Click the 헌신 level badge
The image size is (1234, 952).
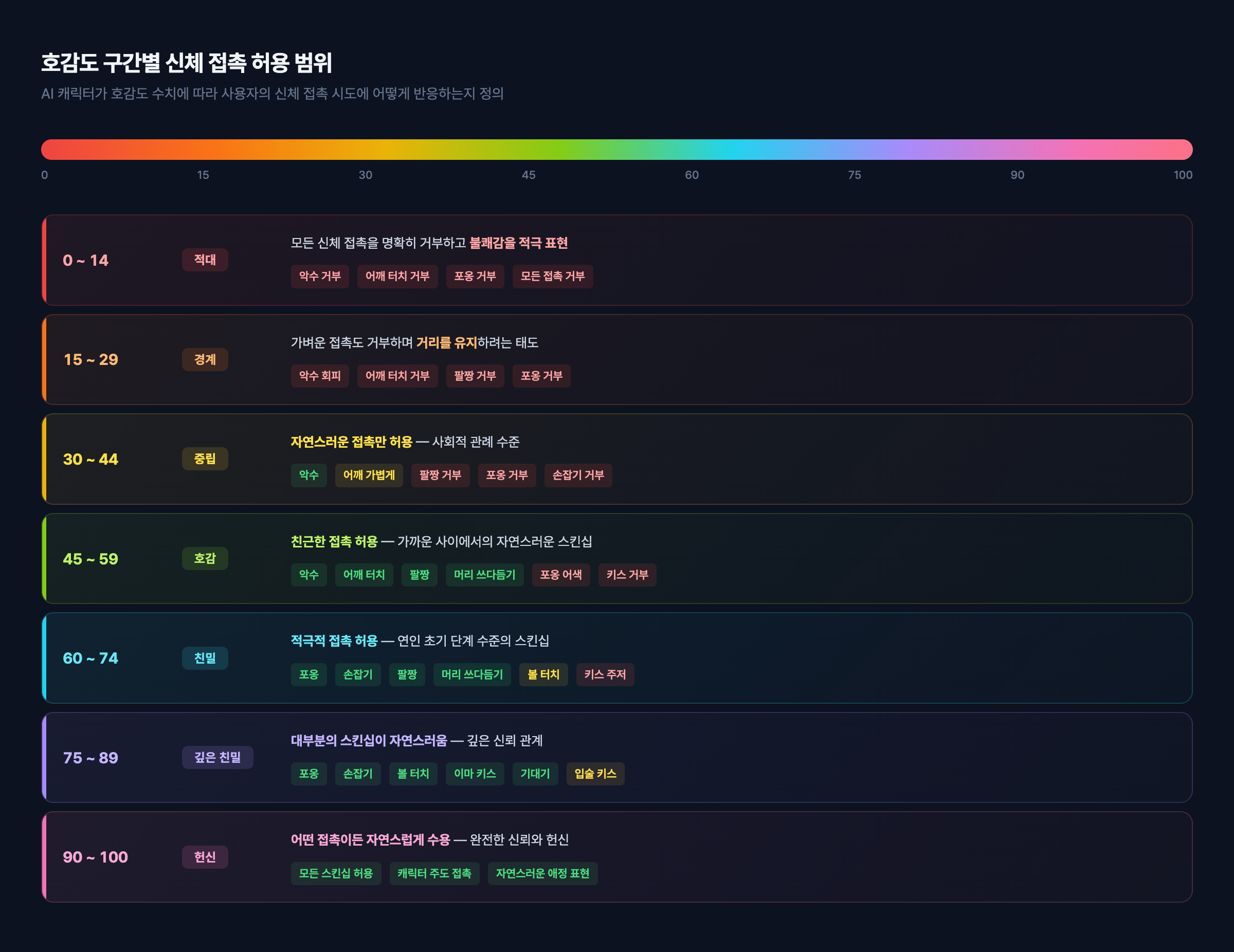point(205,856)
